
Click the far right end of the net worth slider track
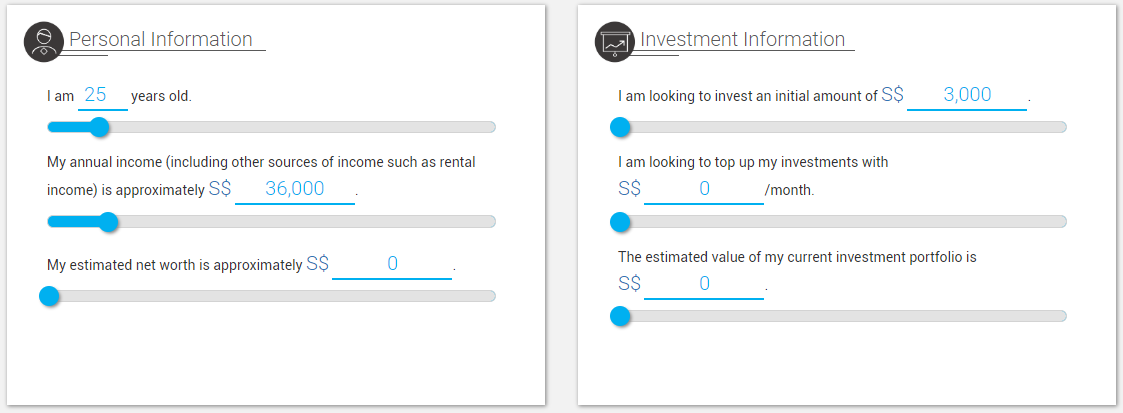[x=490, y=296]
